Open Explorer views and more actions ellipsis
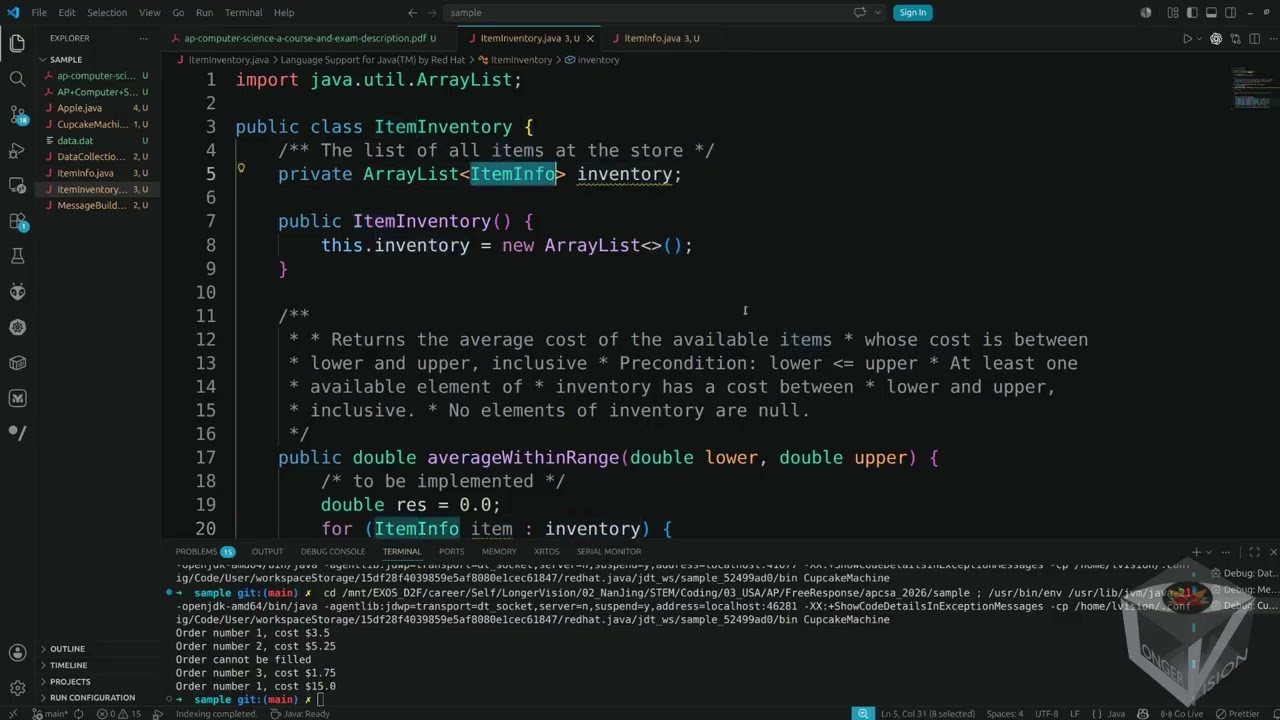 pyautogui.click(x=145, y=39)
